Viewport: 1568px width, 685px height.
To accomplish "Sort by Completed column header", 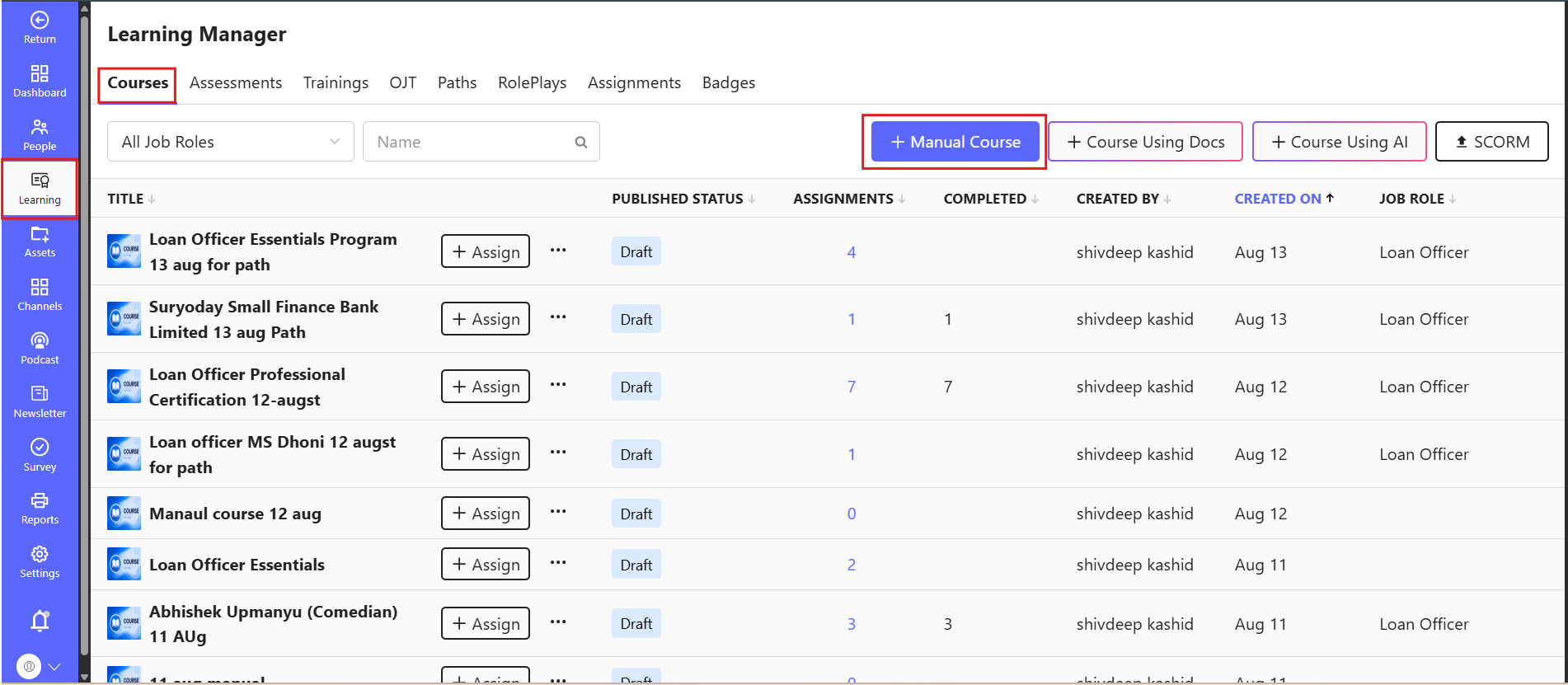I will [x=991, y=199].
